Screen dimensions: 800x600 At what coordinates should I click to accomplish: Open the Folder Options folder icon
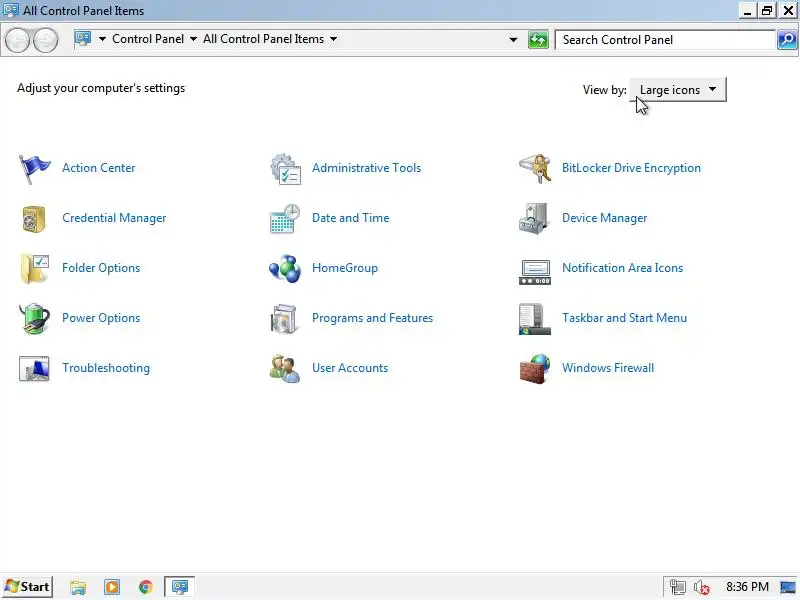(35, 268)
